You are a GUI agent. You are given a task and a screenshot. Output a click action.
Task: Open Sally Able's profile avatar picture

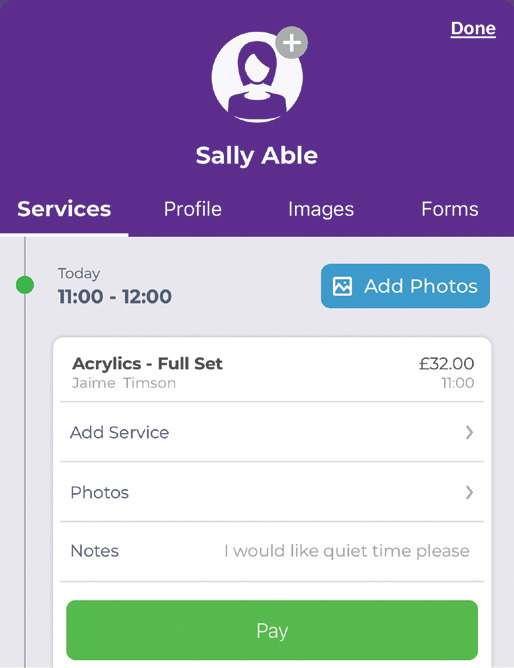point(257,78)
